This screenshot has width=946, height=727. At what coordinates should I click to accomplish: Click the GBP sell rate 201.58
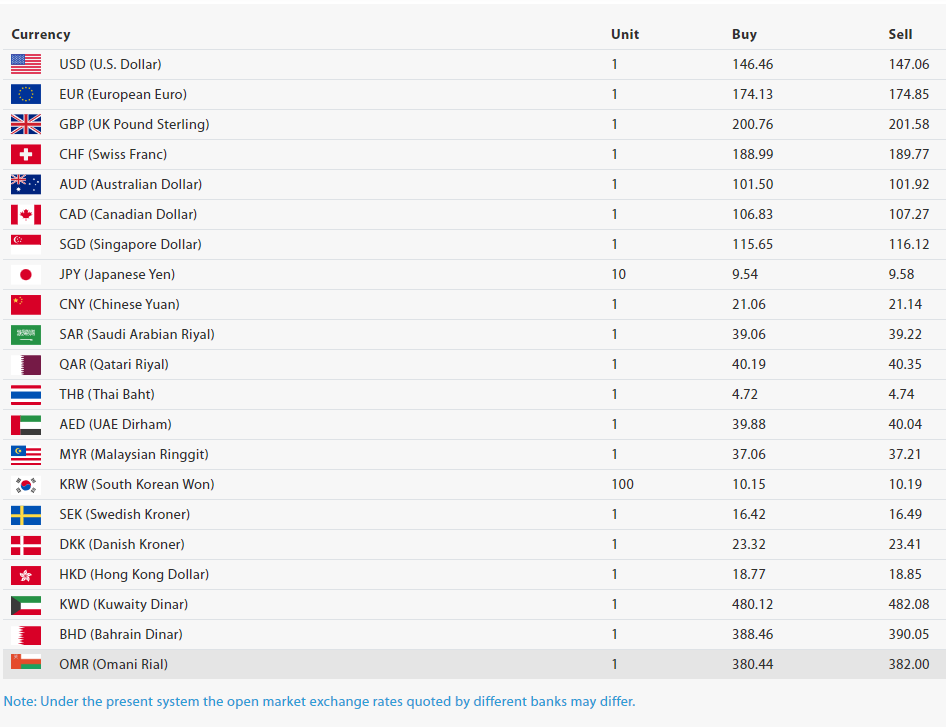(x=908, y=124)
